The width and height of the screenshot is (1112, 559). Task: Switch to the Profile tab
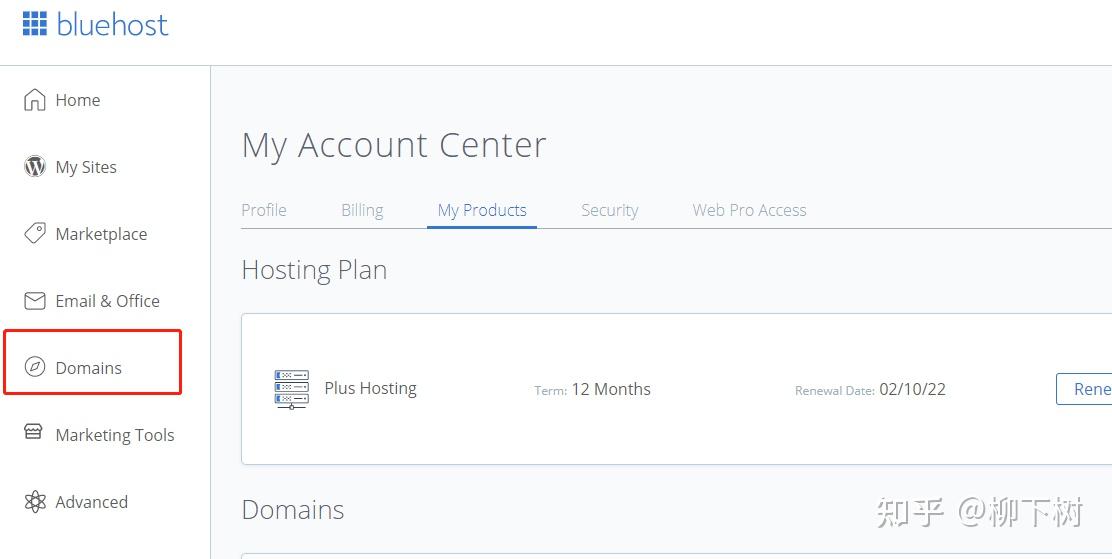264,210
